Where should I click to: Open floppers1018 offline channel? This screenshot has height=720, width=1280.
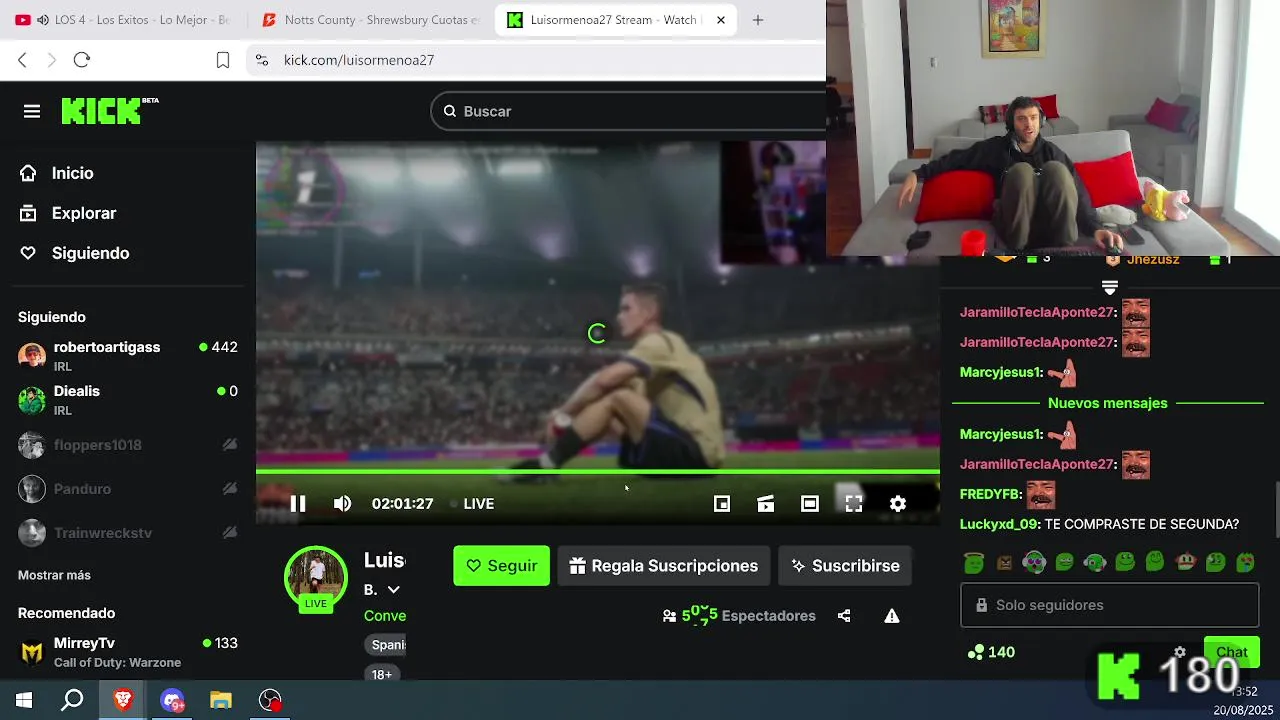(128, 445)
